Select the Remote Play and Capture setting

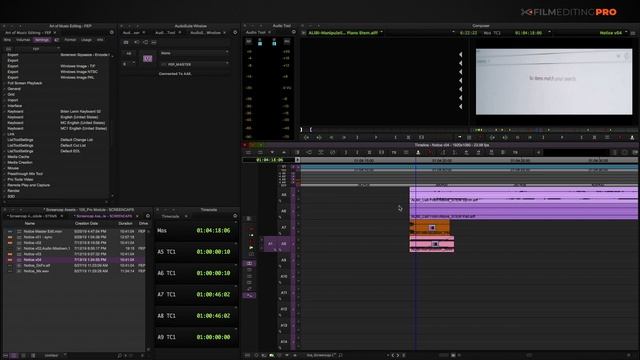click(x=29, y=185)
